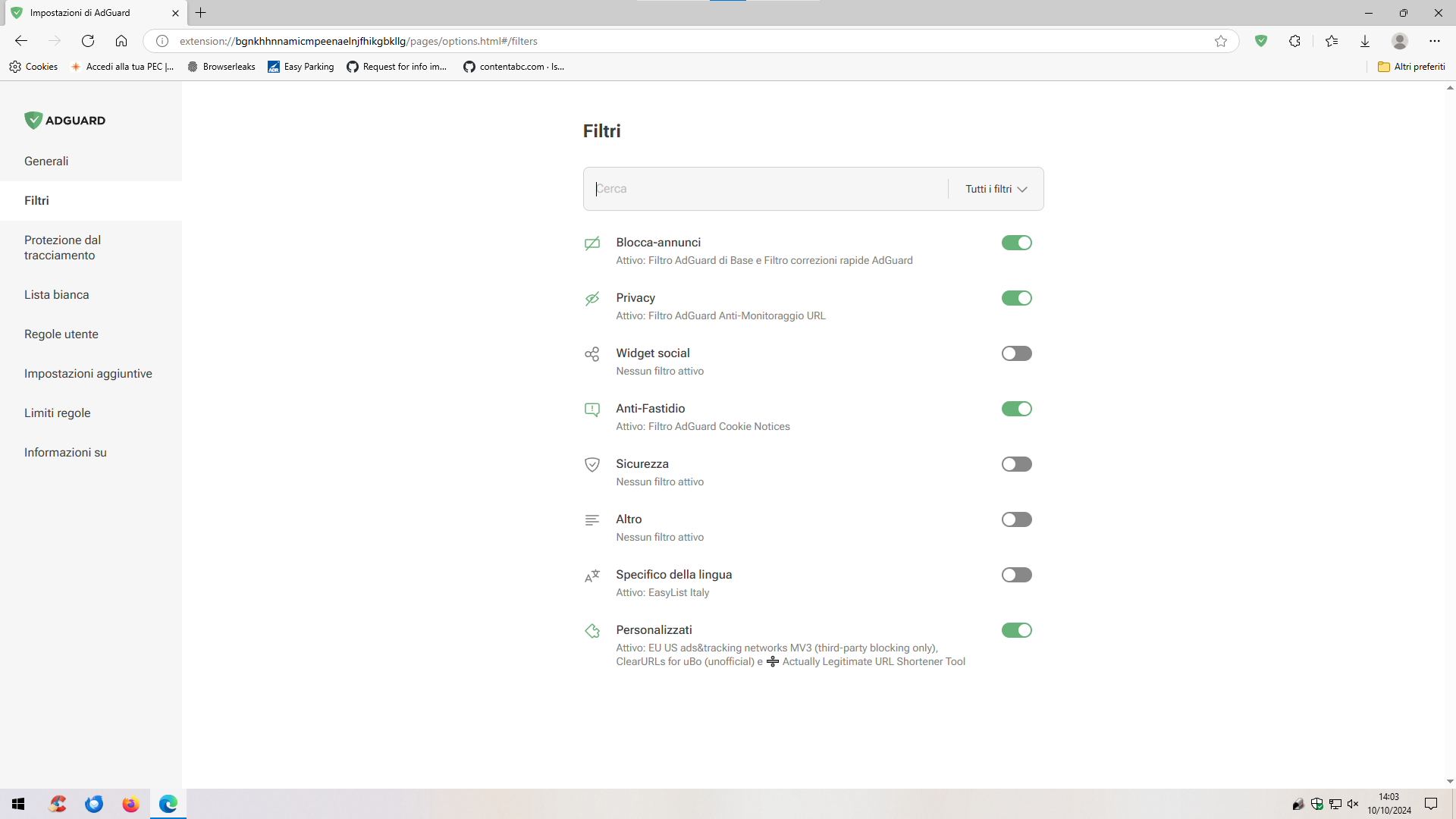The height and width of the screenshot is (819, 1456).
Task: Turn off the Personalizzati toggle
Action: coord(1017,630)
